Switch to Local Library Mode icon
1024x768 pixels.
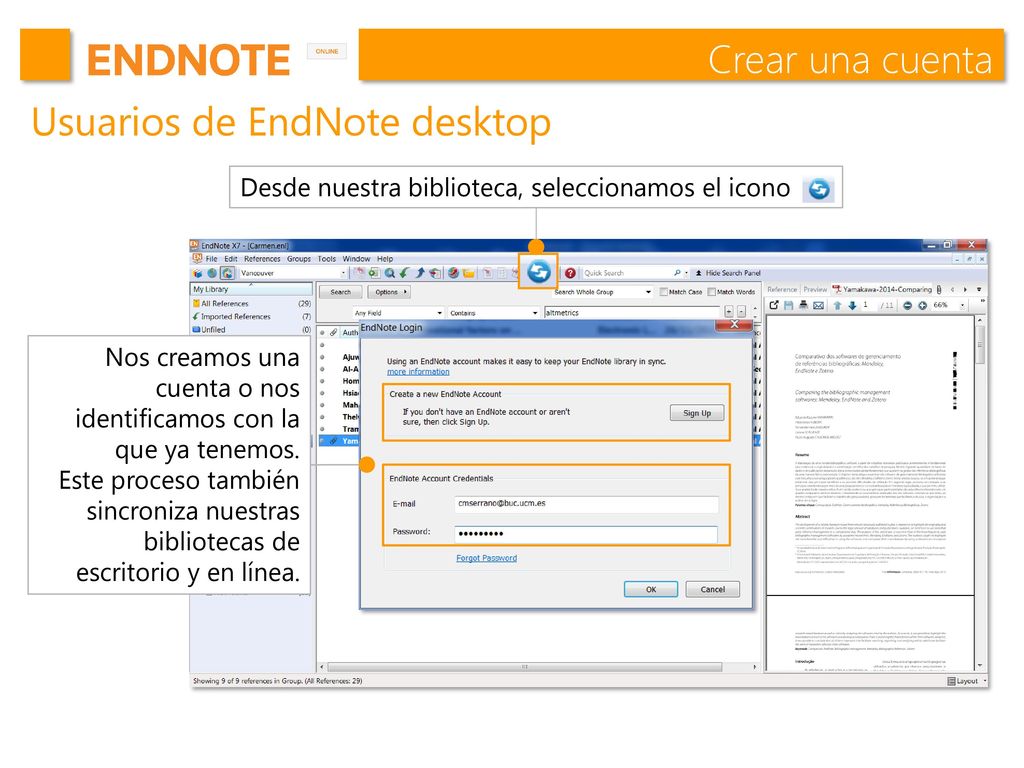click(198, 273)
